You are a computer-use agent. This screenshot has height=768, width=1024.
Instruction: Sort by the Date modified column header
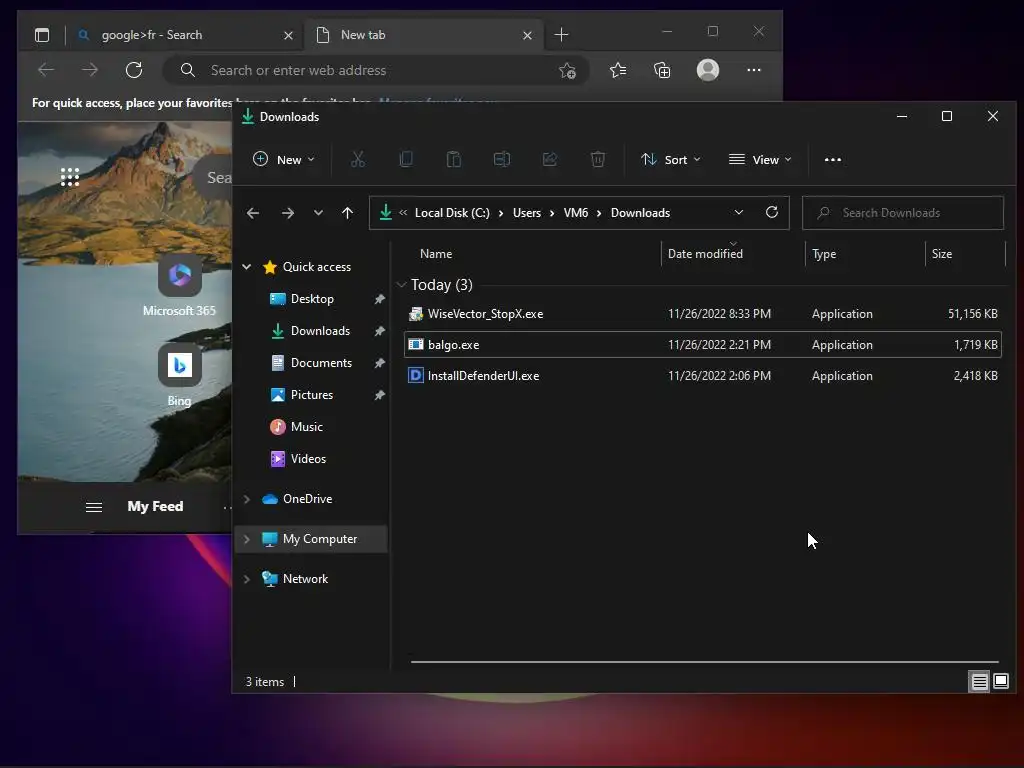[733, 254]
